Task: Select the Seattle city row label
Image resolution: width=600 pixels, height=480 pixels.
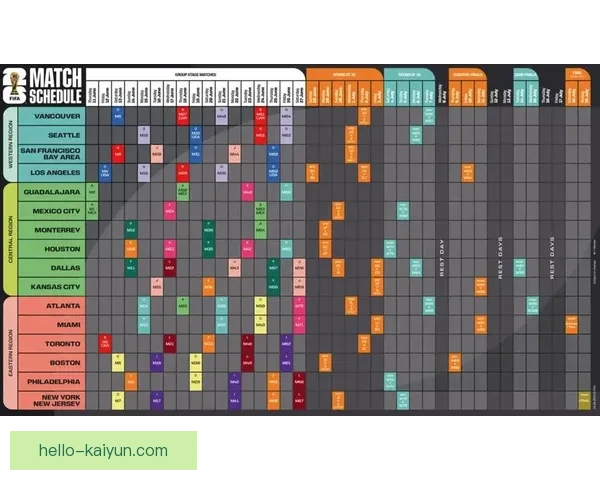Action: click(x=51, y=134)
